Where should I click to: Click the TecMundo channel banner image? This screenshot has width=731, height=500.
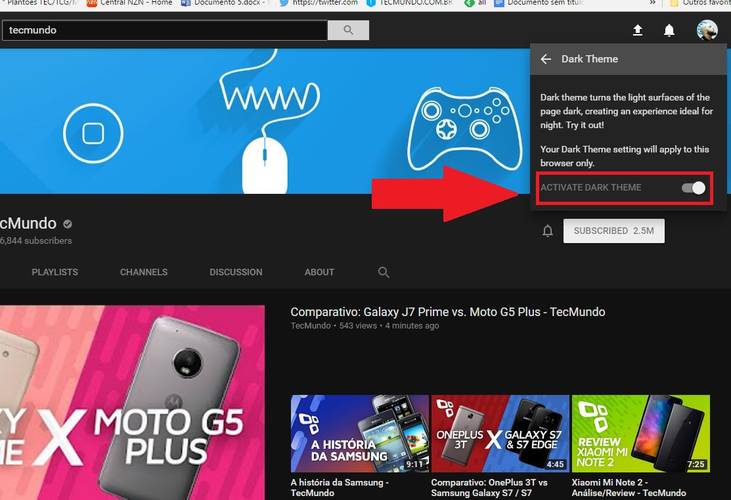[x=264, y=121]
